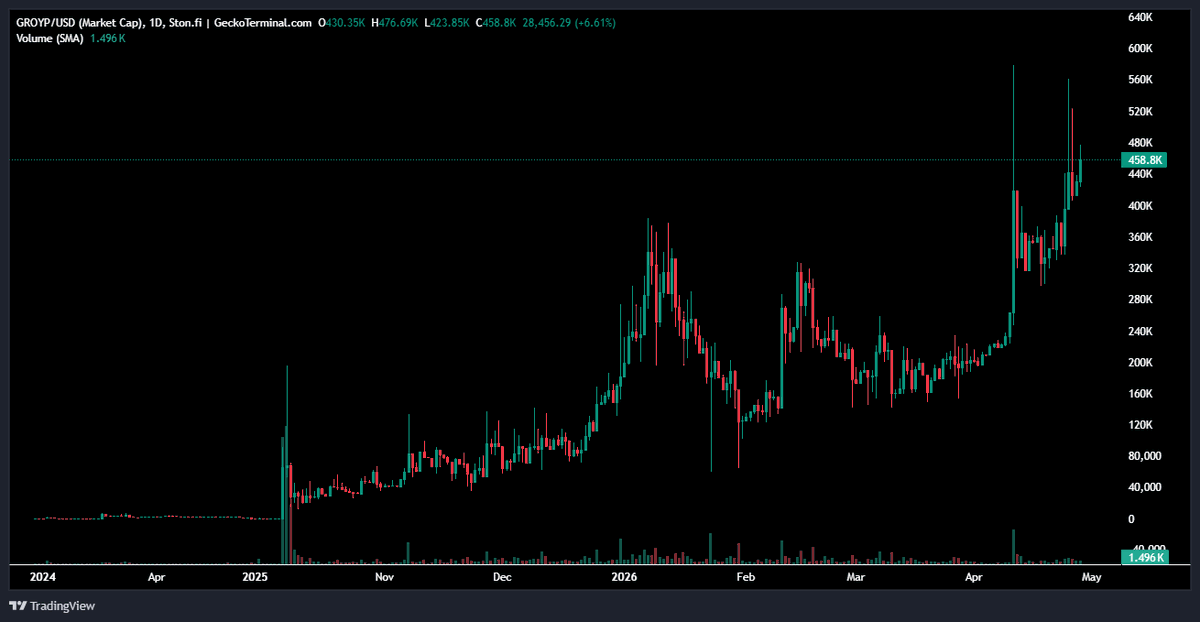This screenshot has height=622, width=1200.
Task: Click the Volume (SMA) indicator label
Action: pos(50,39)
